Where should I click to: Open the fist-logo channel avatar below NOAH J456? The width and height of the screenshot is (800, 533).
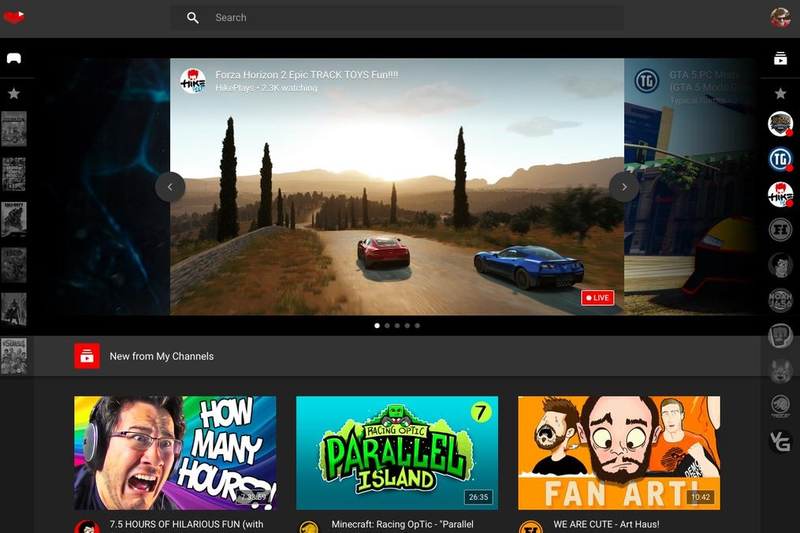tap(780, 336)
